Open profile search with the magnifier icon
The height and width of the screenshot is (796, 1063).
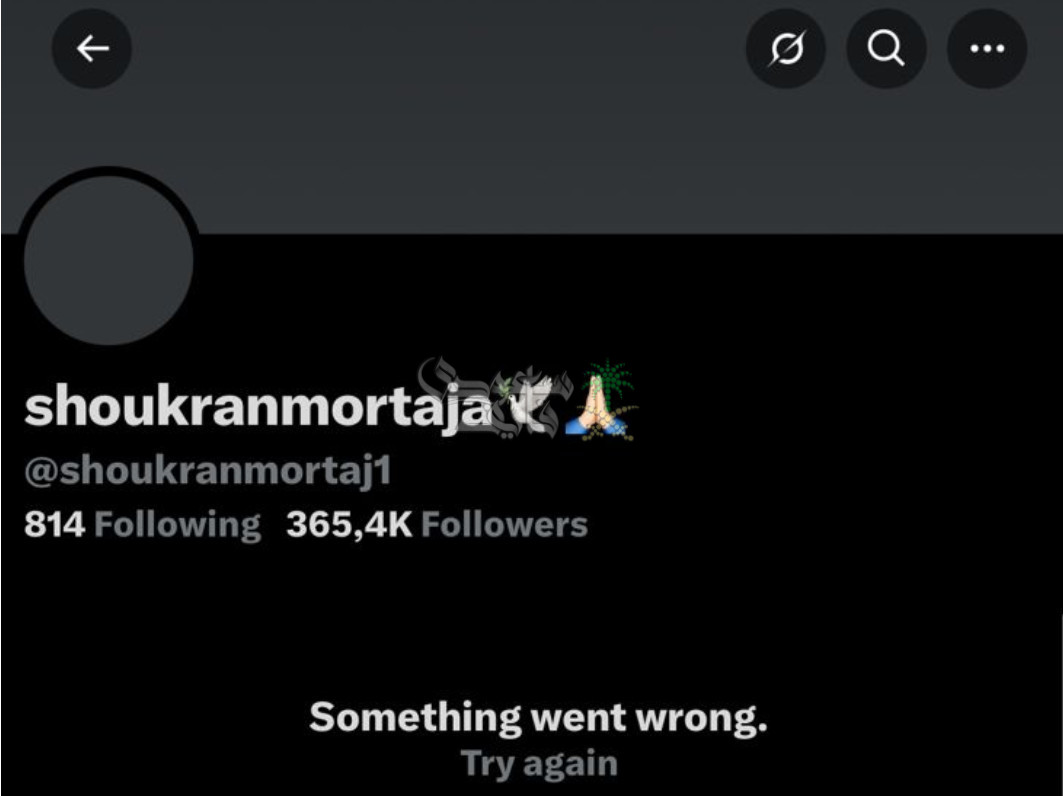(886, 49)
